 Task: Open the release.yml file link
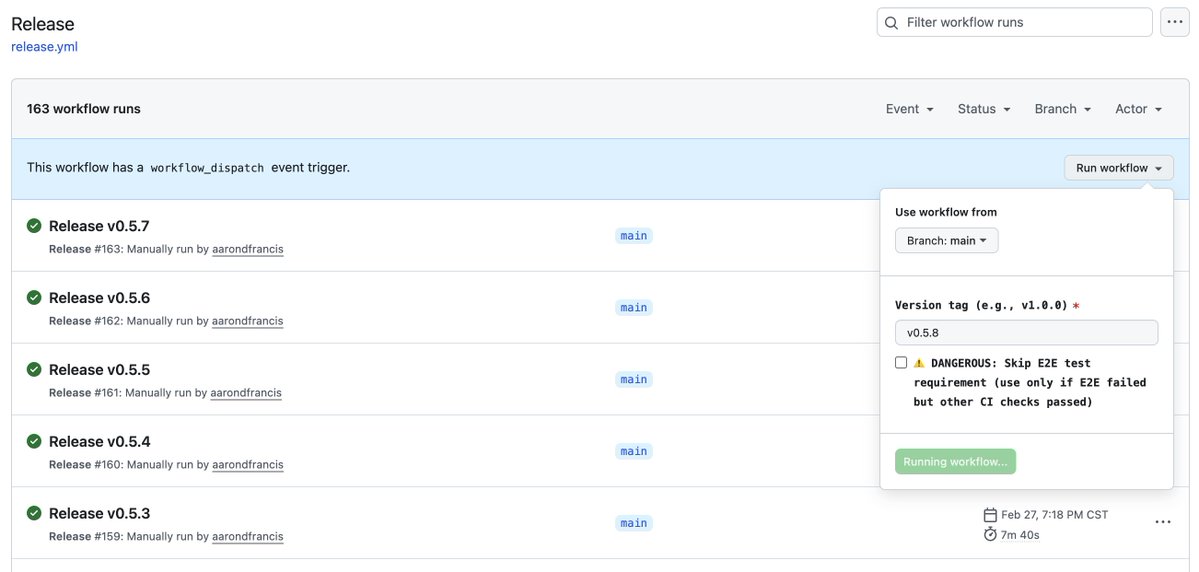(44, 47)
